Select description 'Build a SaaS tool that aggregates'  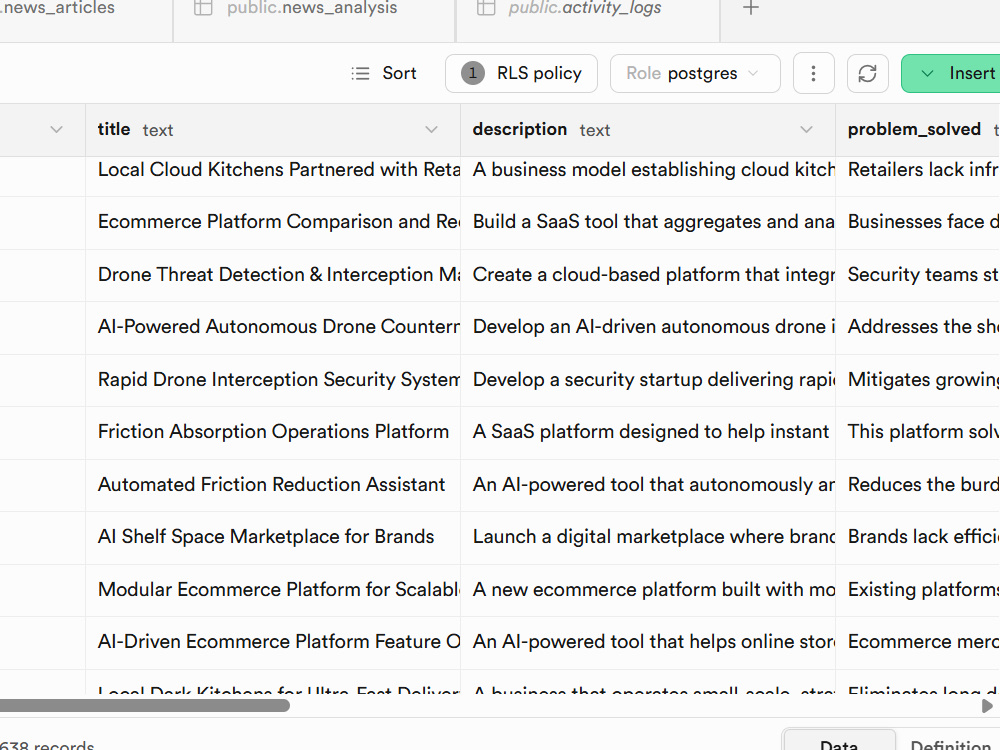(648, 222)
